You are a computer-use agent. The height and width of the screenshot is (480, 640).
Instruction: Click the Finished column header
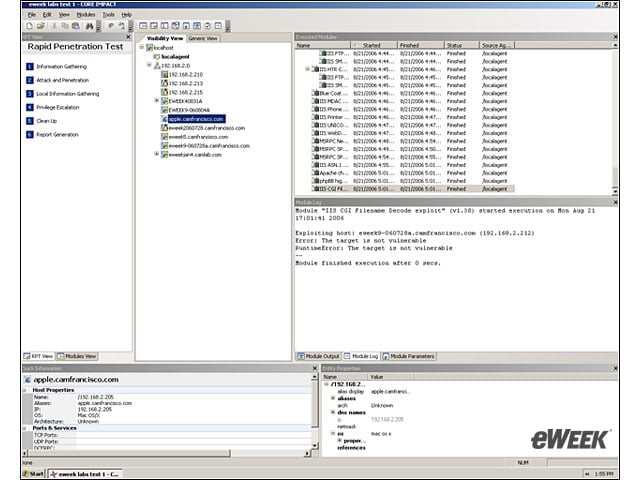click(x=420, y=45)
